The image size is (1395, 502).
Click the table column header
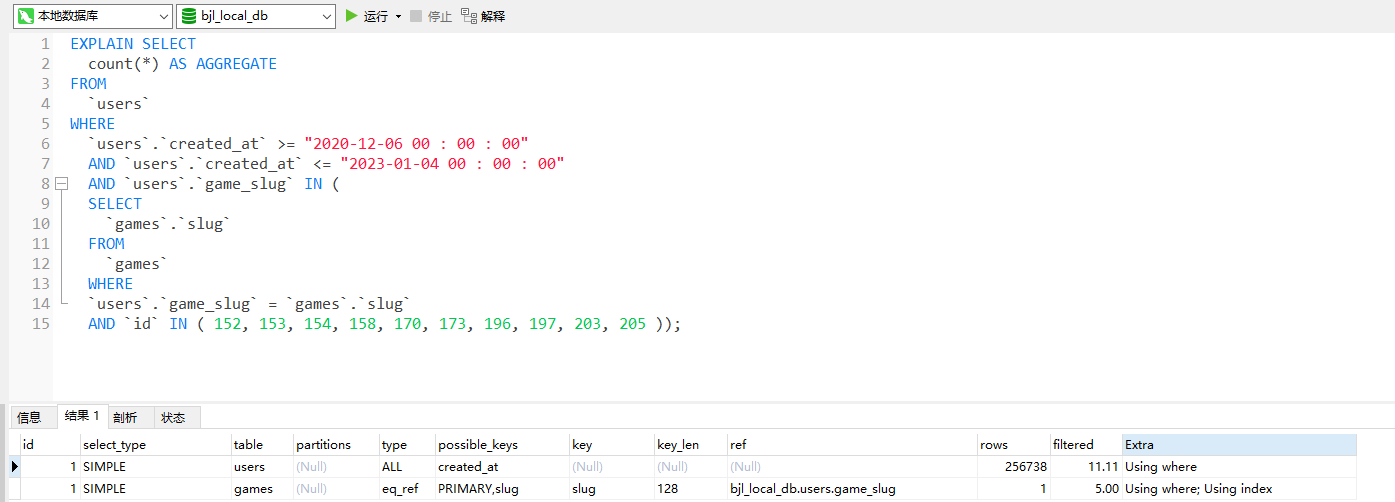click(261, 444)
